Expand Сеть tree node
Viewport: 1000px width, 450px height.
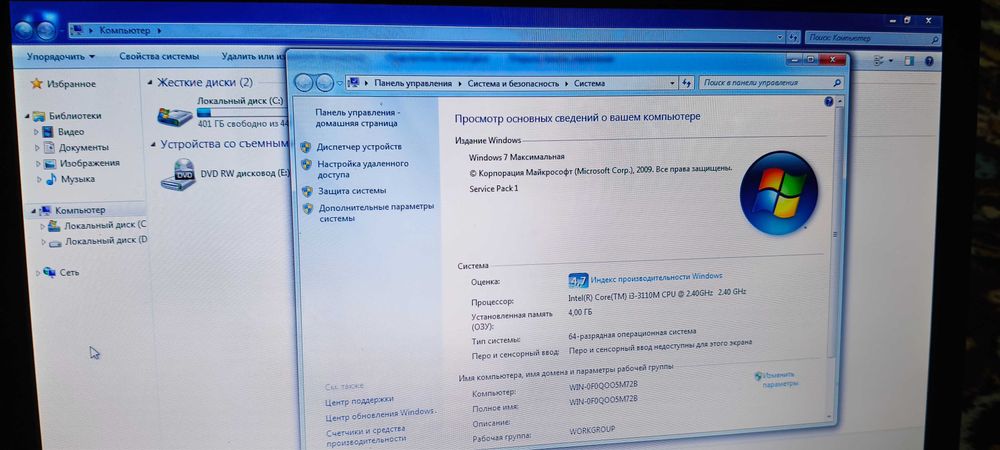[x=38, y=273]
